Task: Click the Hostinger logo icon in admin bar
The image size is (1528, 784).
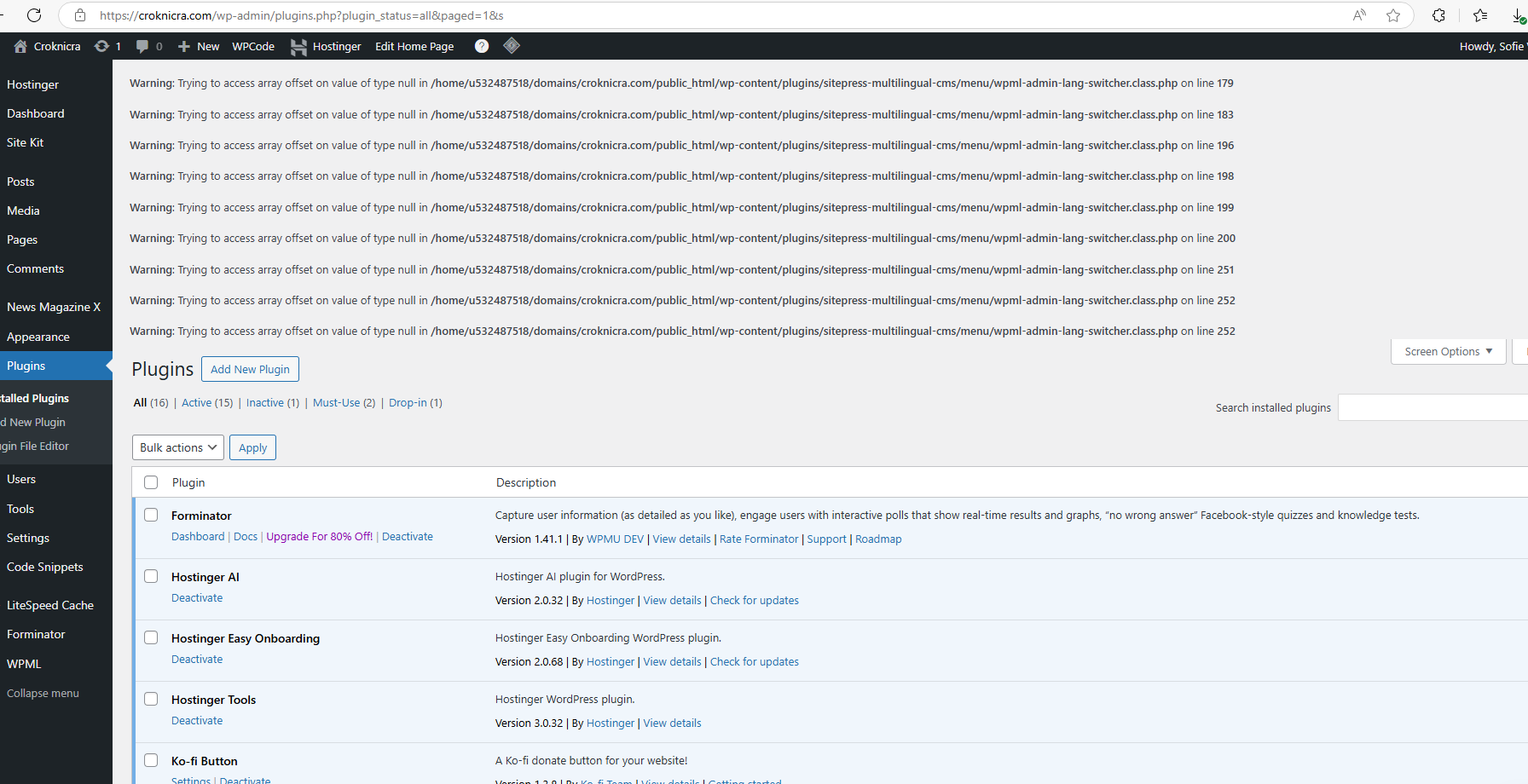Action: 298,47
